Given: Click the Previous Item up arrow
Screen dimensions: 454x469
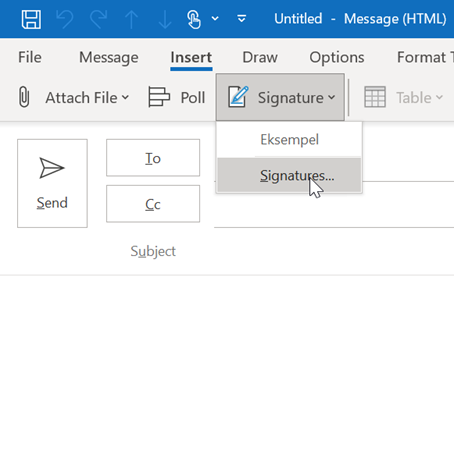Looking at the screenshot, I should point(132,19).
